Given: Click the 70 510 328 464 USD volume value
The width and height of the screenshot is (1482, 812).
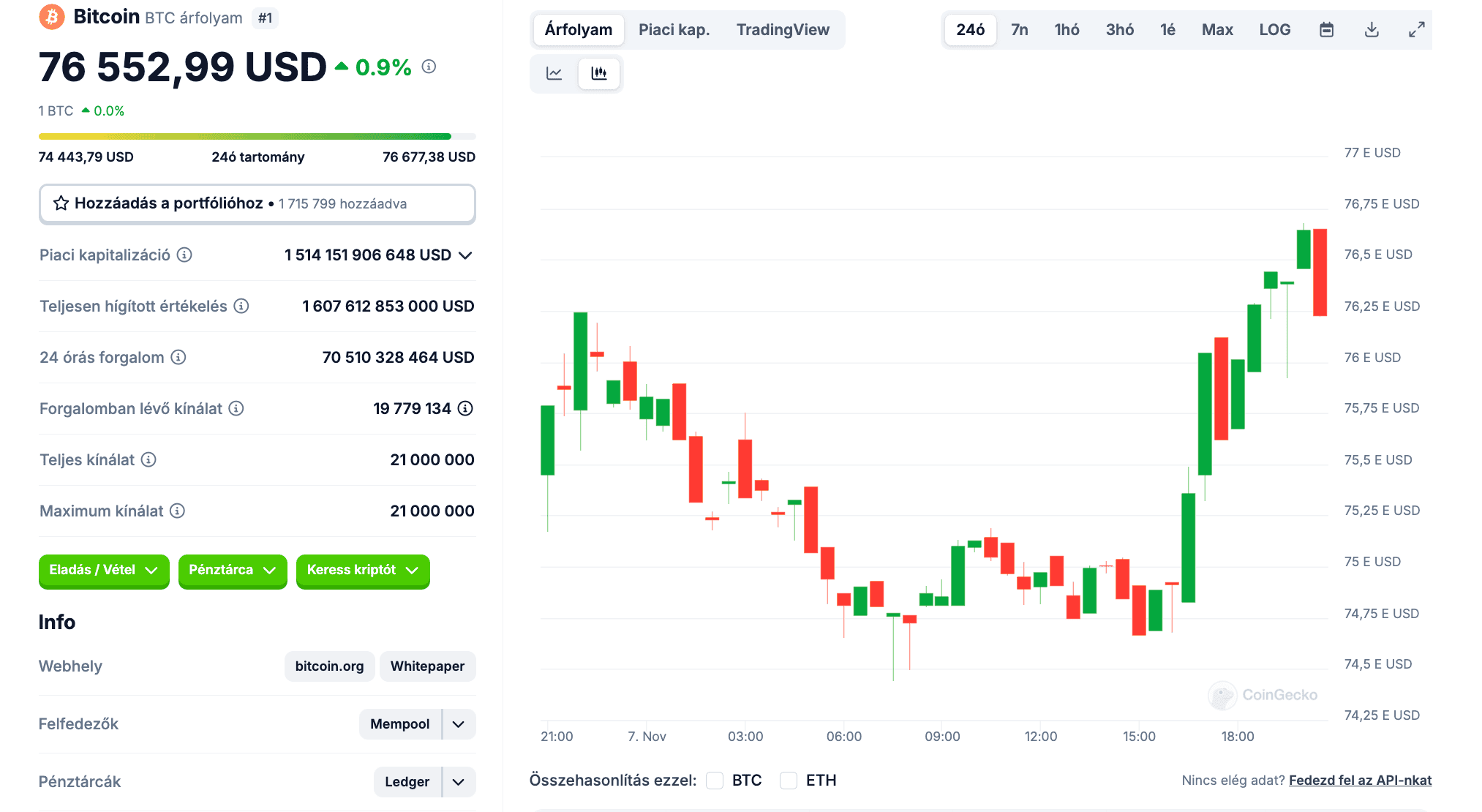Looking at the screenshot, I should point(399,358).
